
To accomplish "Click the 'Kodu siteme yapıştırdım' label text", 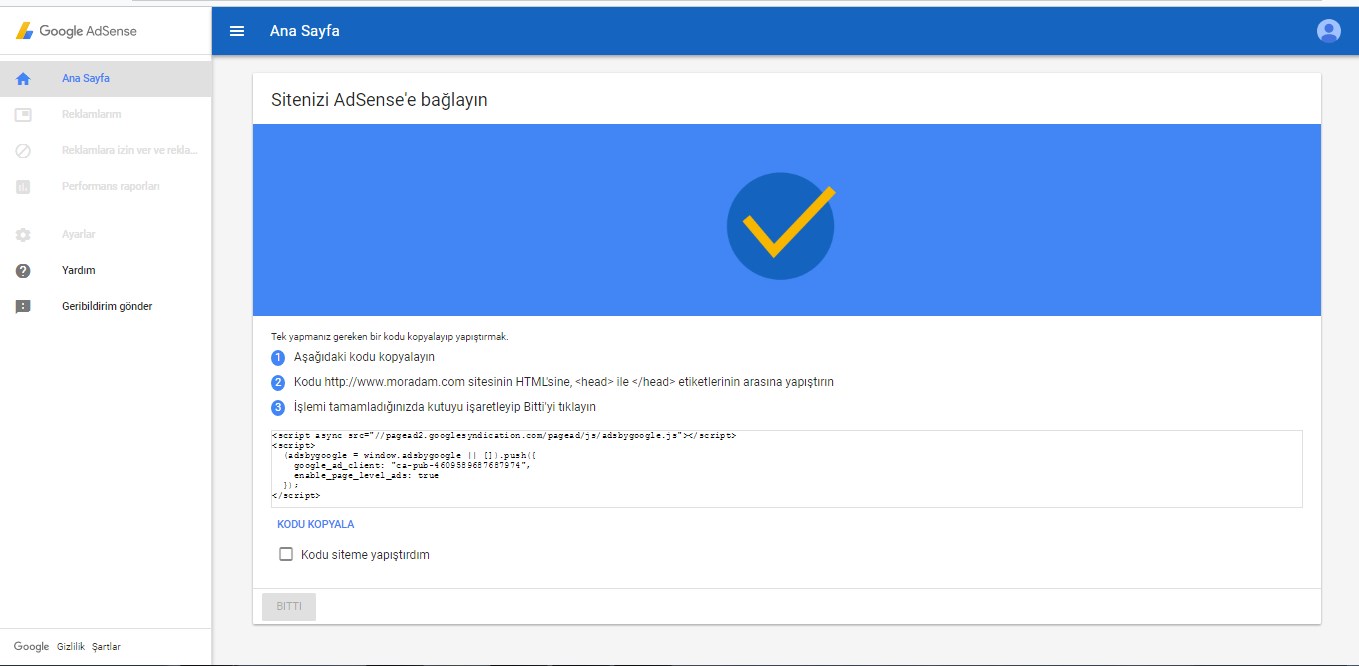I will 365,554.
